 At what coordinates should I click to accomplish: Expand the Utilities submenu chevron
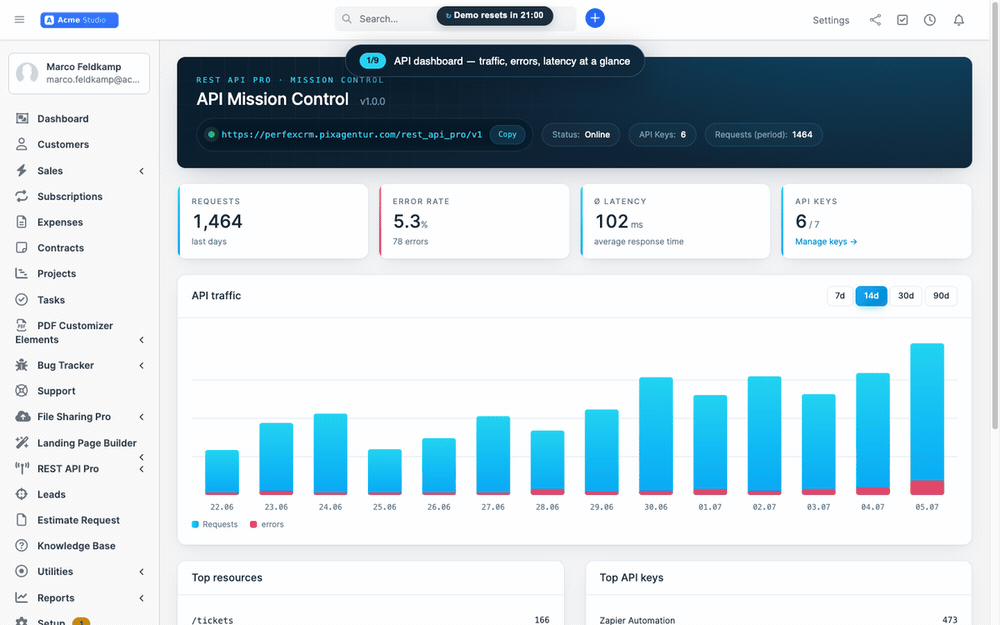click(x=142, y=572)
